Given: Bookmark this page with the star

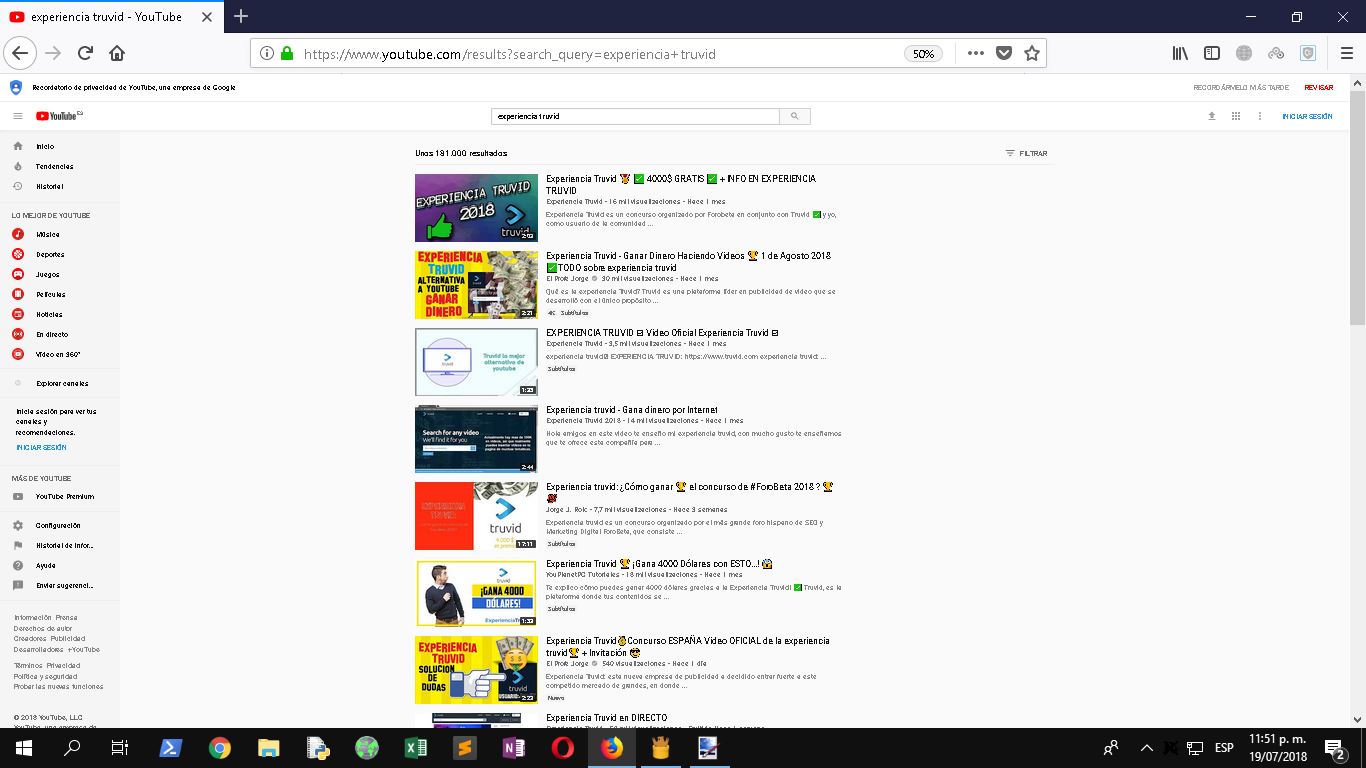Looking at the screenshot, I should click(x=1032, y=54).
